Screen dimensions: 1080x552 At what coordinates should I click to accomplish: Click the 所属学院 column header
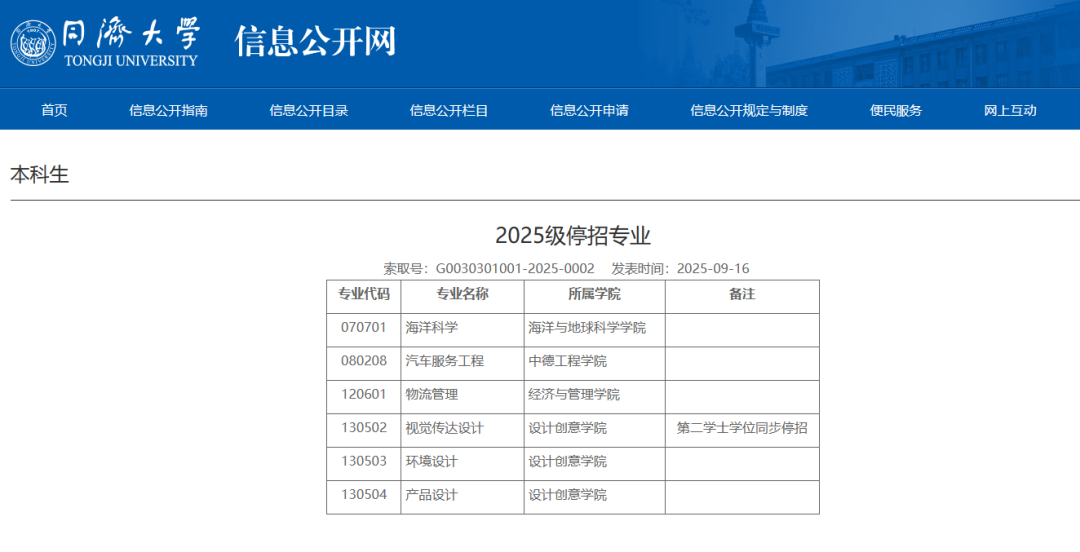594,294
